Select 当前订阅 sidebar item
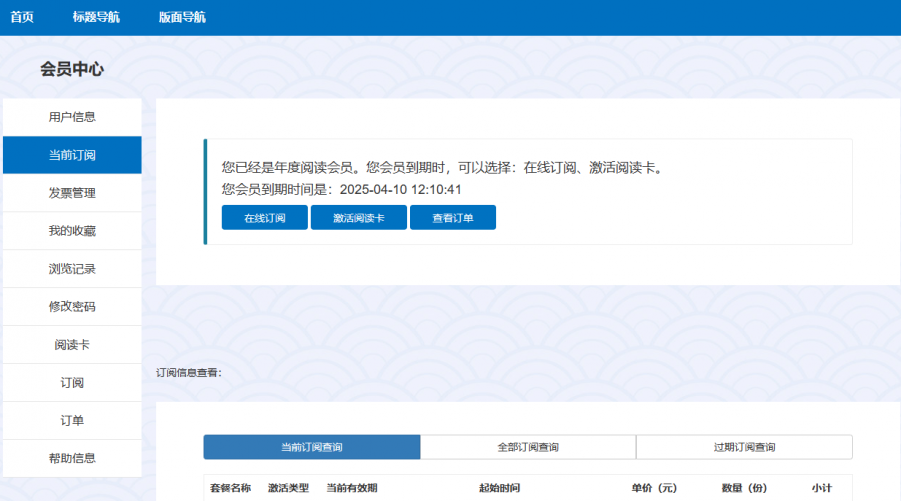The height and width of the screenshot is (501, 901). pyautogui.click(x=72, y=155)
